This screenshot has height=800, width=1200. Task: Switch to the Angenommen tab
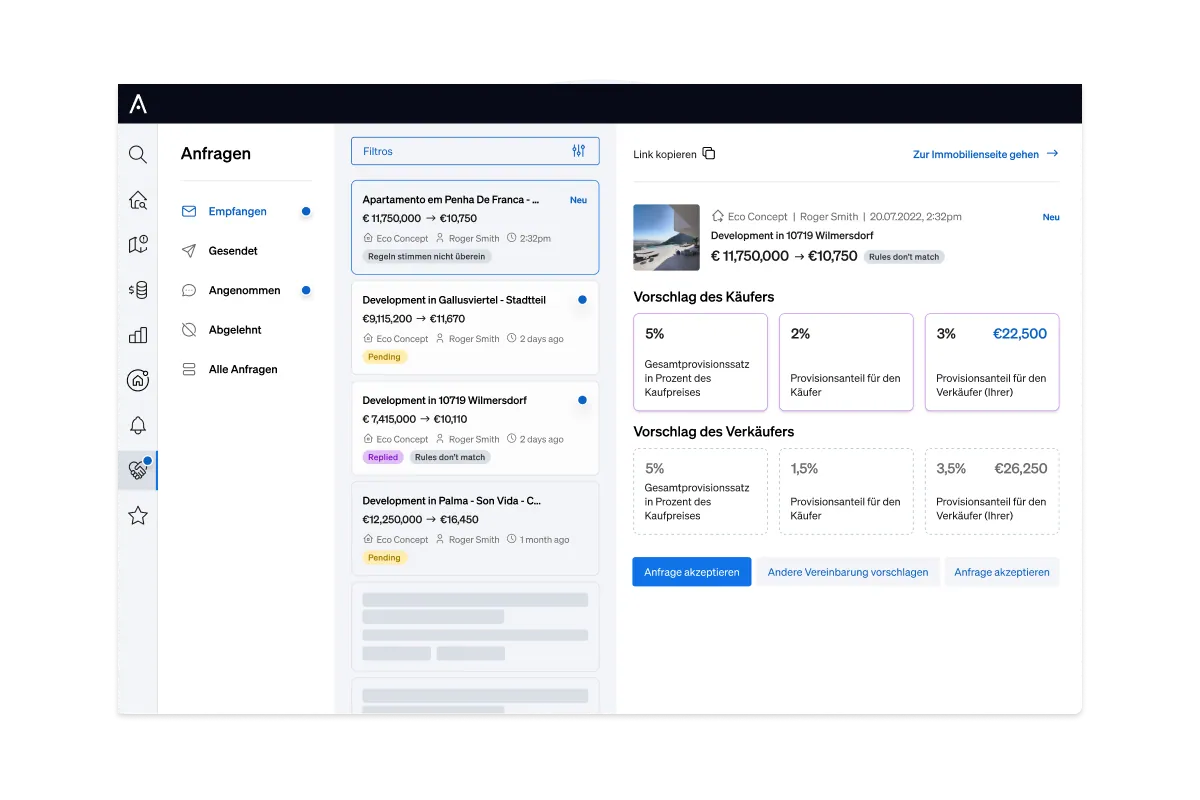point(246,290)
